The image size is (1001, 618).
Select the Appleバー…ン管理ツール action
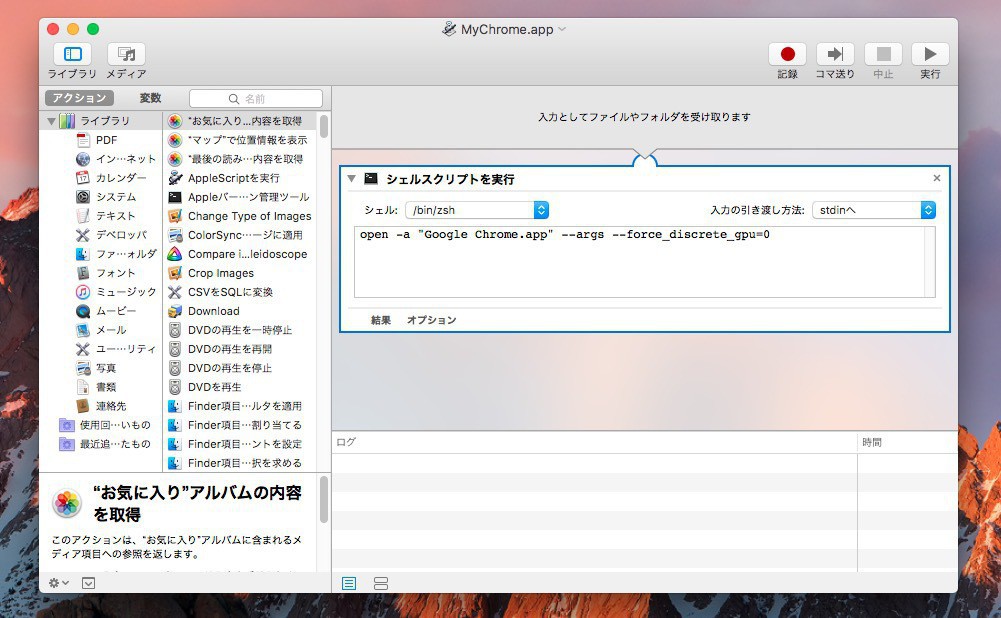(x=240, y=197)
